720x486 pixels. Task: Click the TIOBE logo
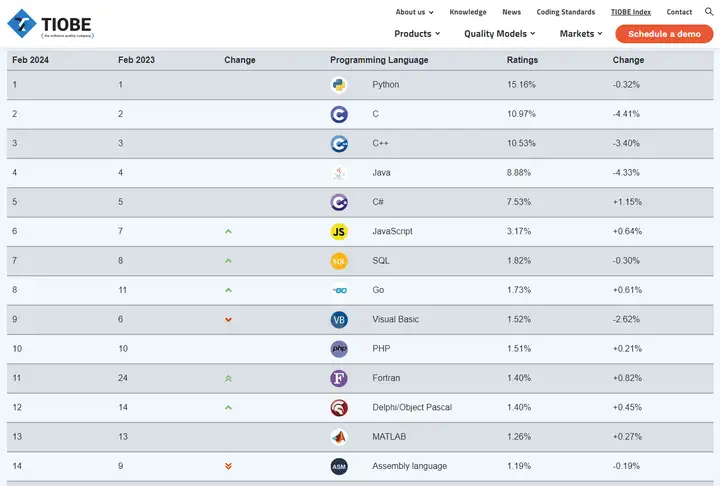point(50,23)
